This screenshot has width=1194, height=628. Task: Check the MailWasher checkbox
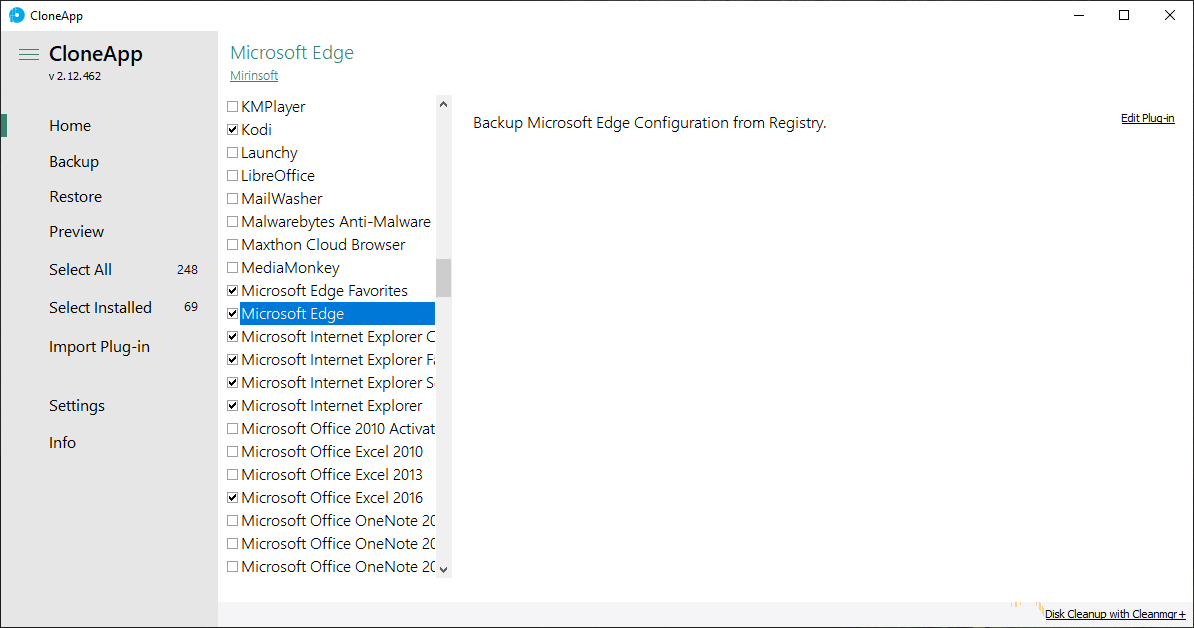coord(232,199)
